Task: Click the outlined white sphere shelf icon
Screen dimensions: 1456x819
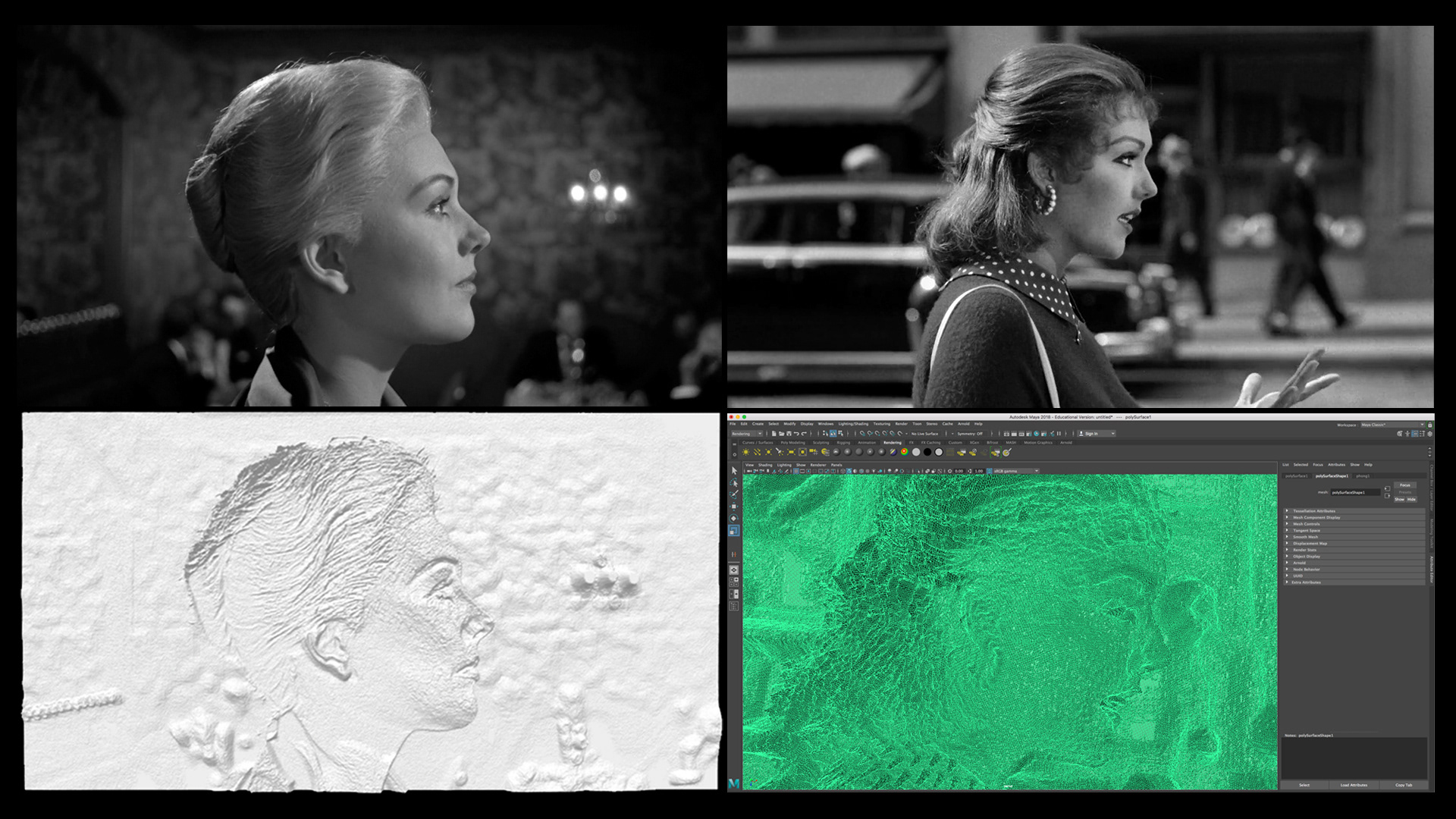Action: [939, 452]
